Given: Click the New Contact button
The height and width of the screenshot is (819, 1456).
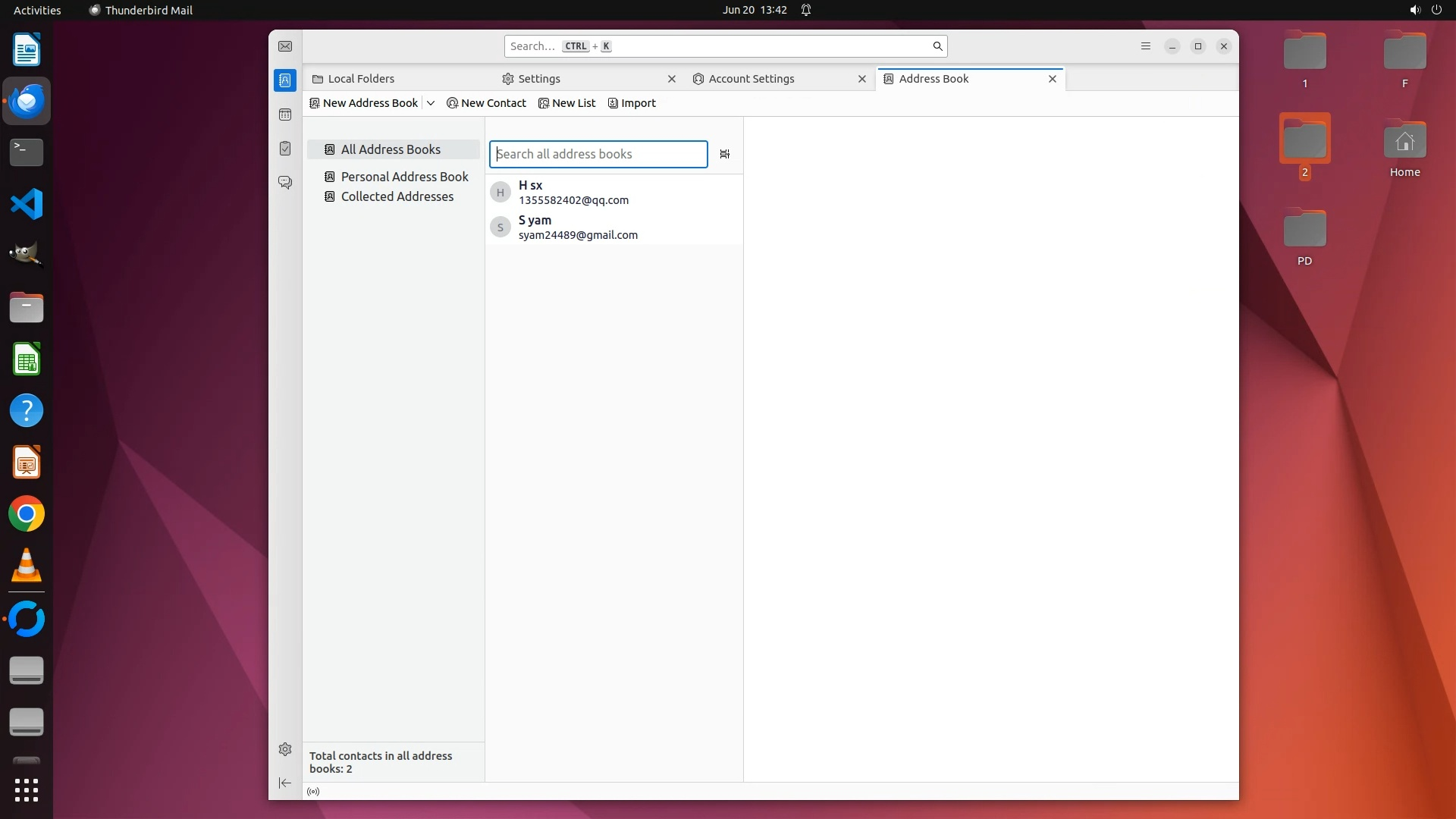Looking at the screenshot, I should [x=486, y=103].
